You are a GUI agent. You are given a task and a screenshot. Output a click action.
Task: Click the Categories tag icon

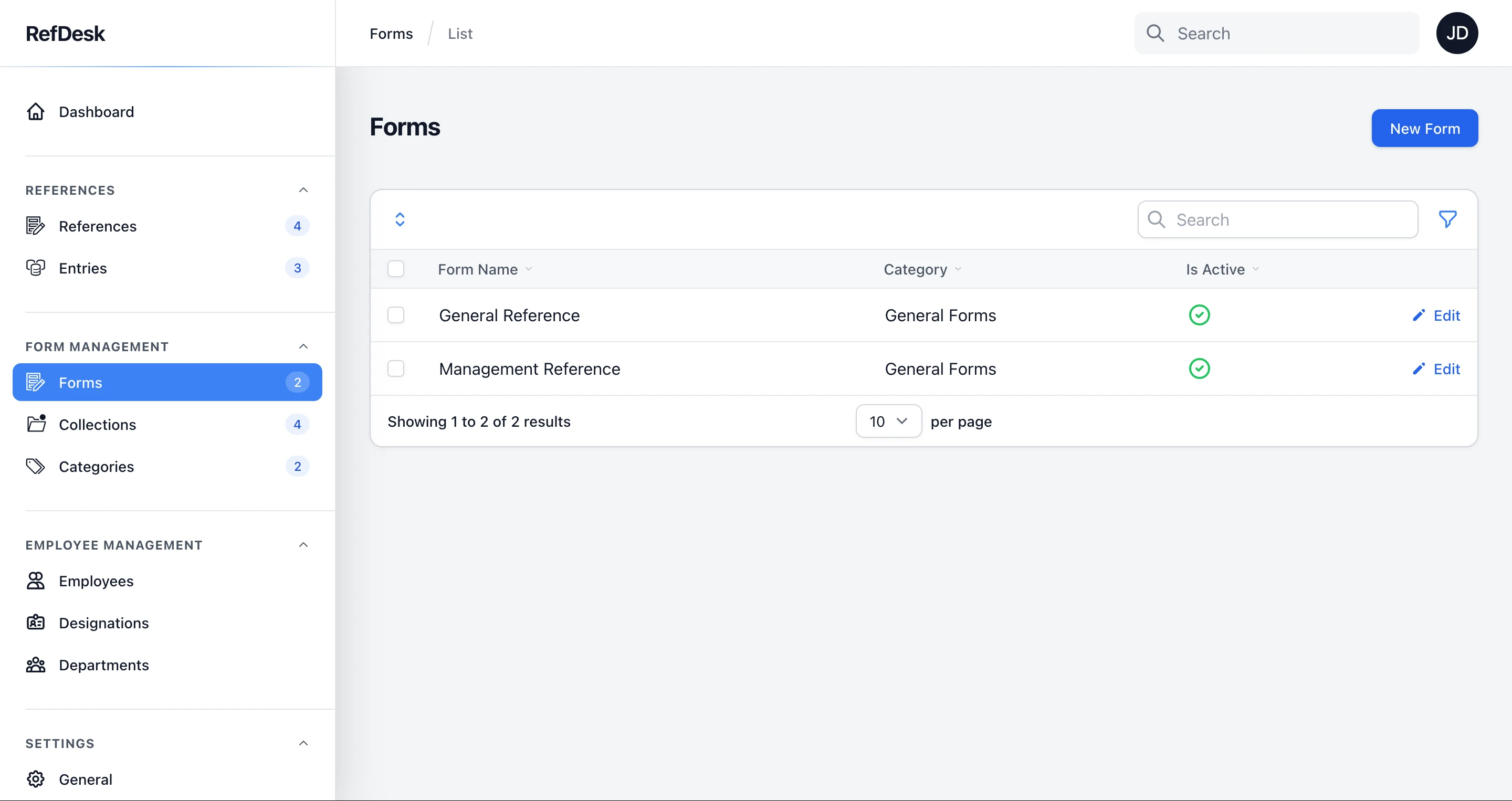pos(36,467)
